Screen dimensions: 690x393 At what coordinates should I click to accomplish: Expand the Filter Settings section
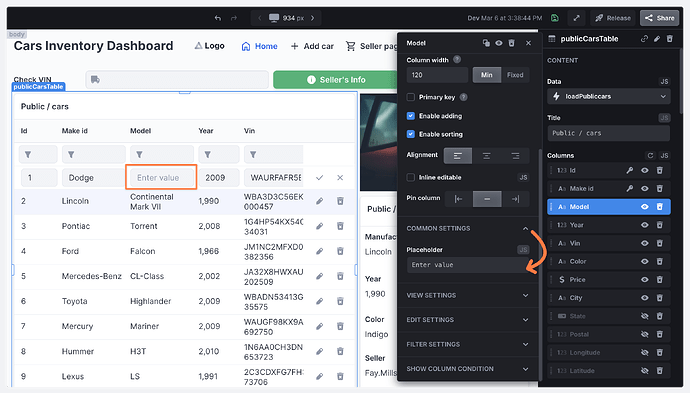coord(467,344)
